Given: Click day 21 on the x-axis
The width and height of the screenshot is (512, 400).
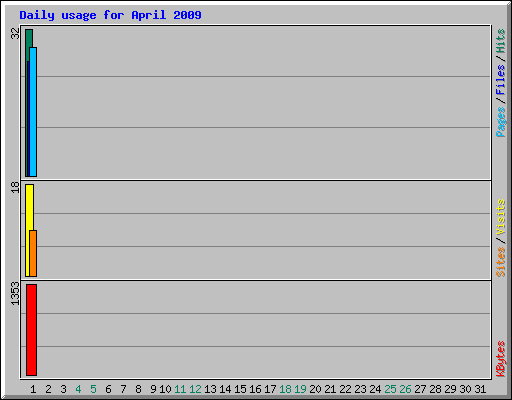Looking at the screenshot, I should (330, 389).
